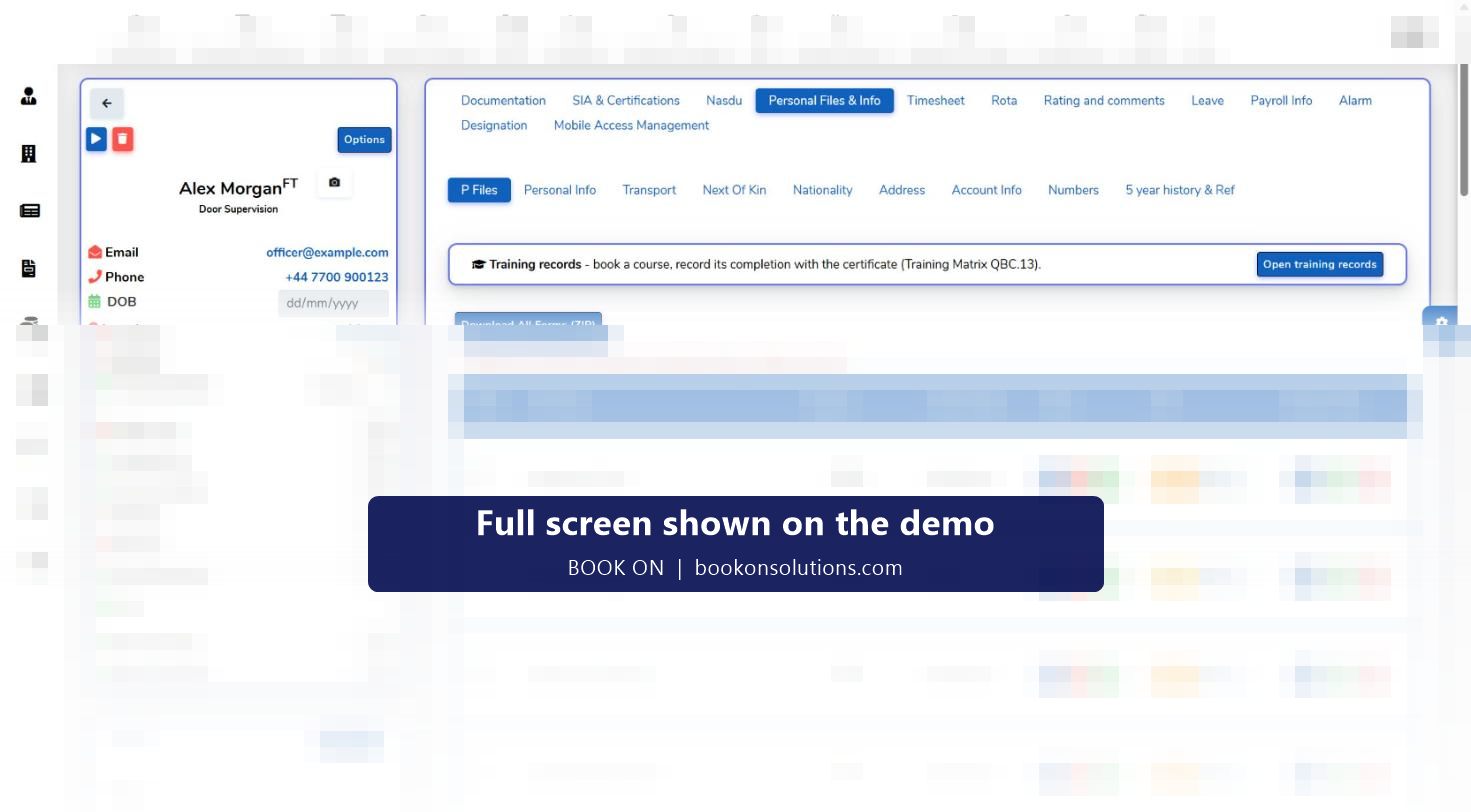Open the officer@example.com email link
This screenshot has height=812, width=1471.
(327, 253)
